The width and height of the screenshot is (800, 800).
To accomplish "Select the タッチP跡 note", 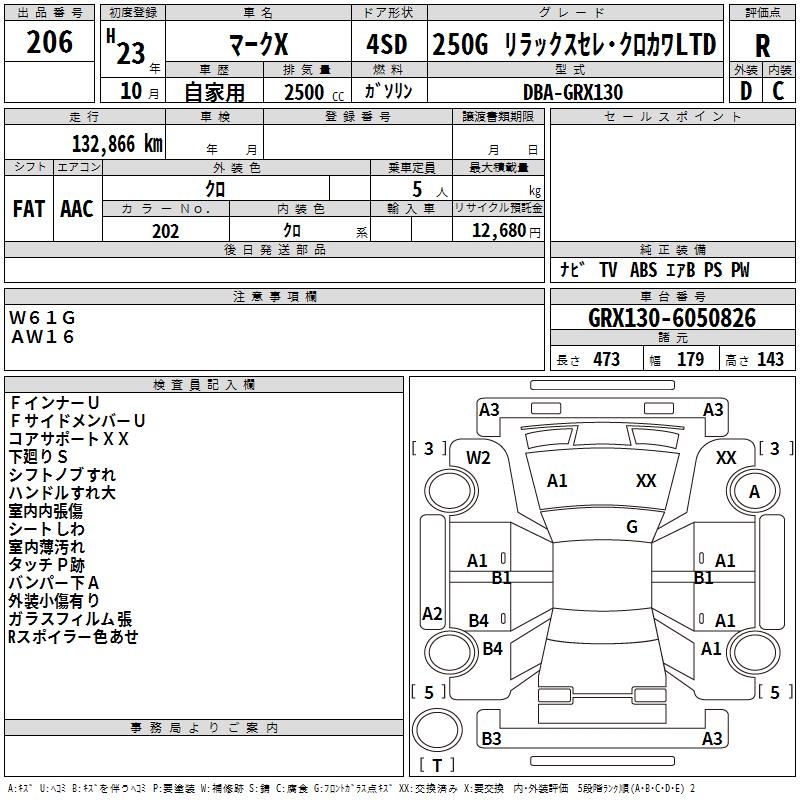I will point(47,565).
